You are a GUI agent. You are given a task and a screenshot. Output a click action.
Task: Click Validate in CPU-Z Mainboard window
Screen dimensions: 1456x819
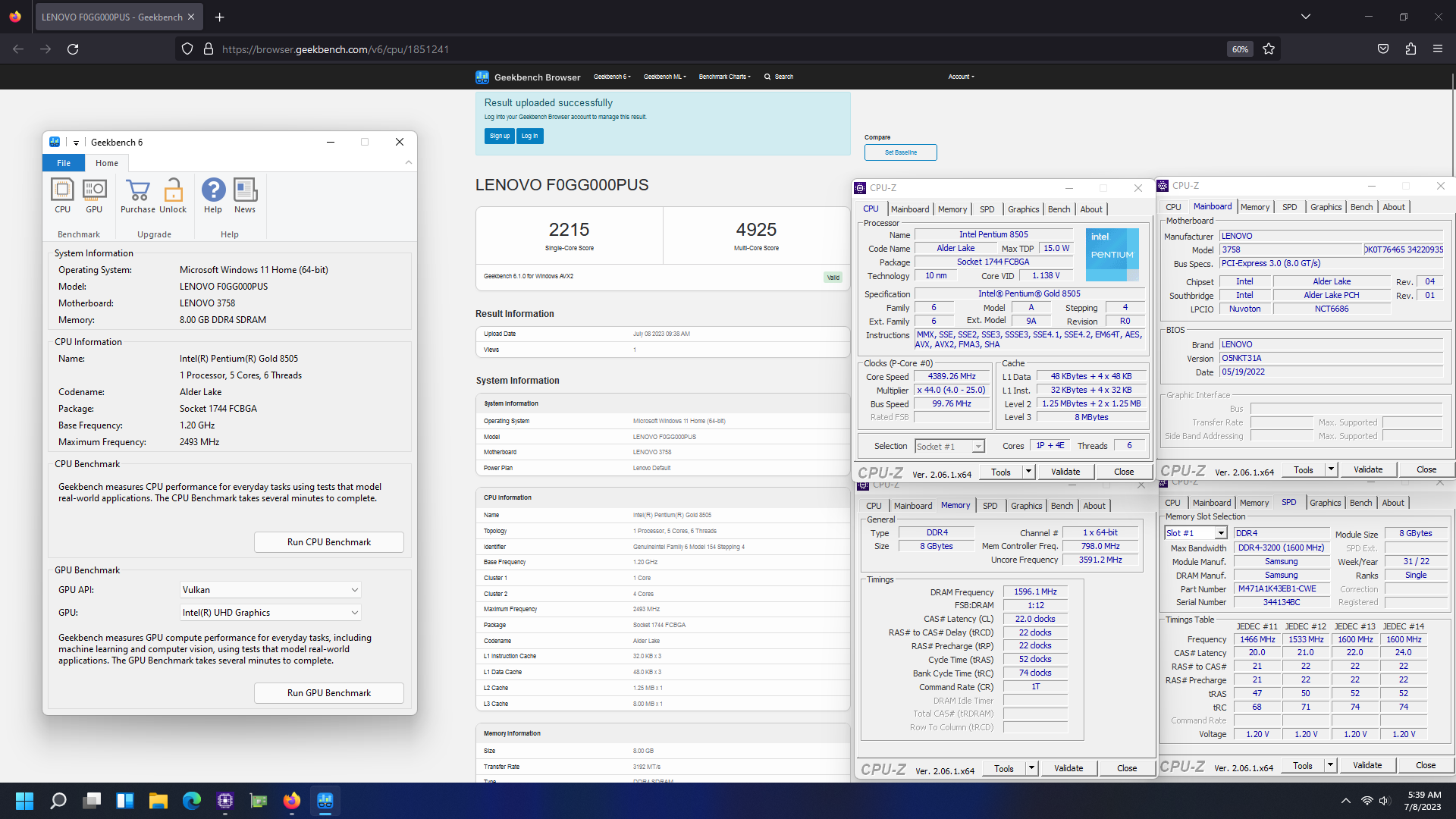click(1367, 469)
